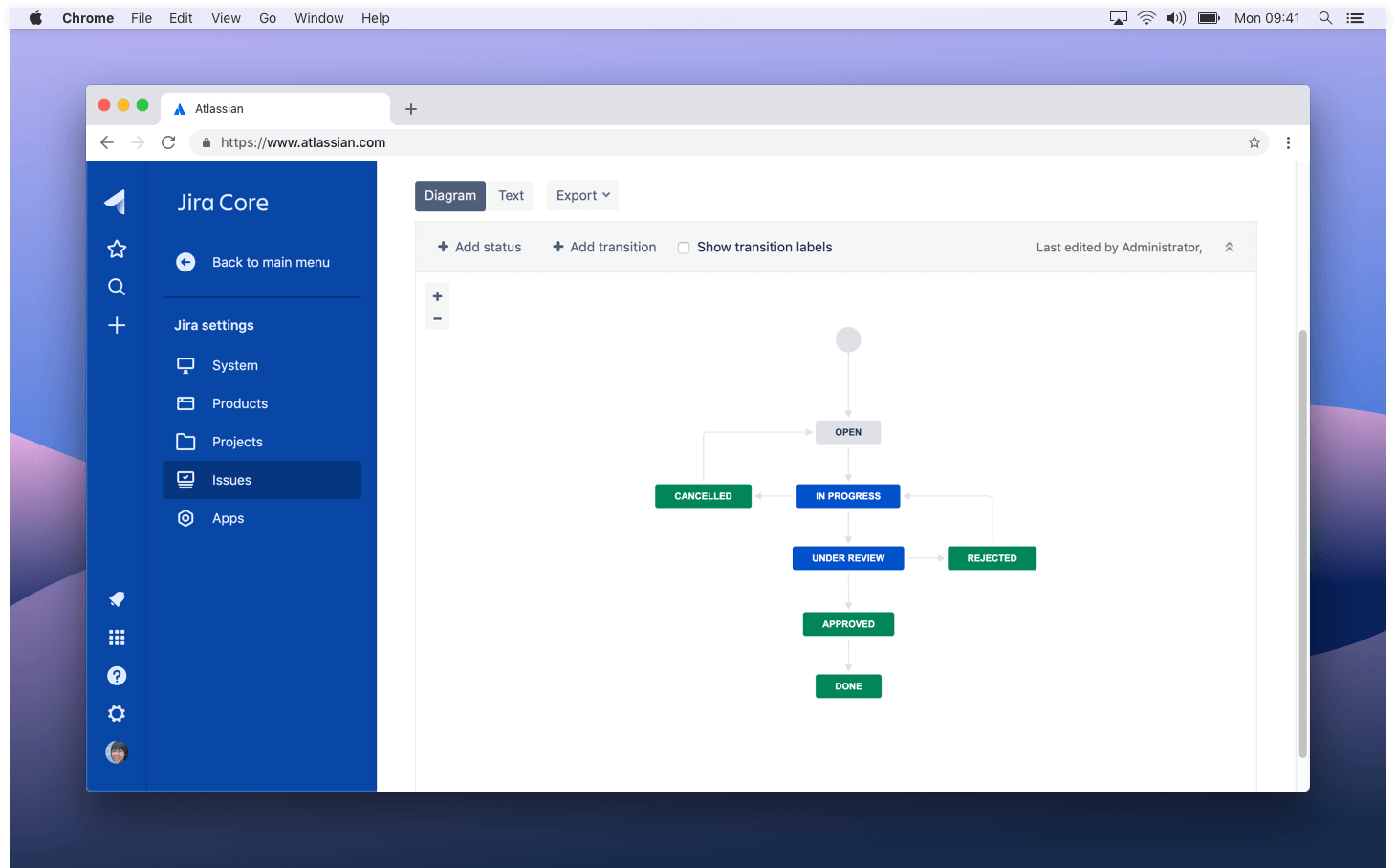
Task: Expand the Chrome browser menu with three dots
Action: 1289,141
